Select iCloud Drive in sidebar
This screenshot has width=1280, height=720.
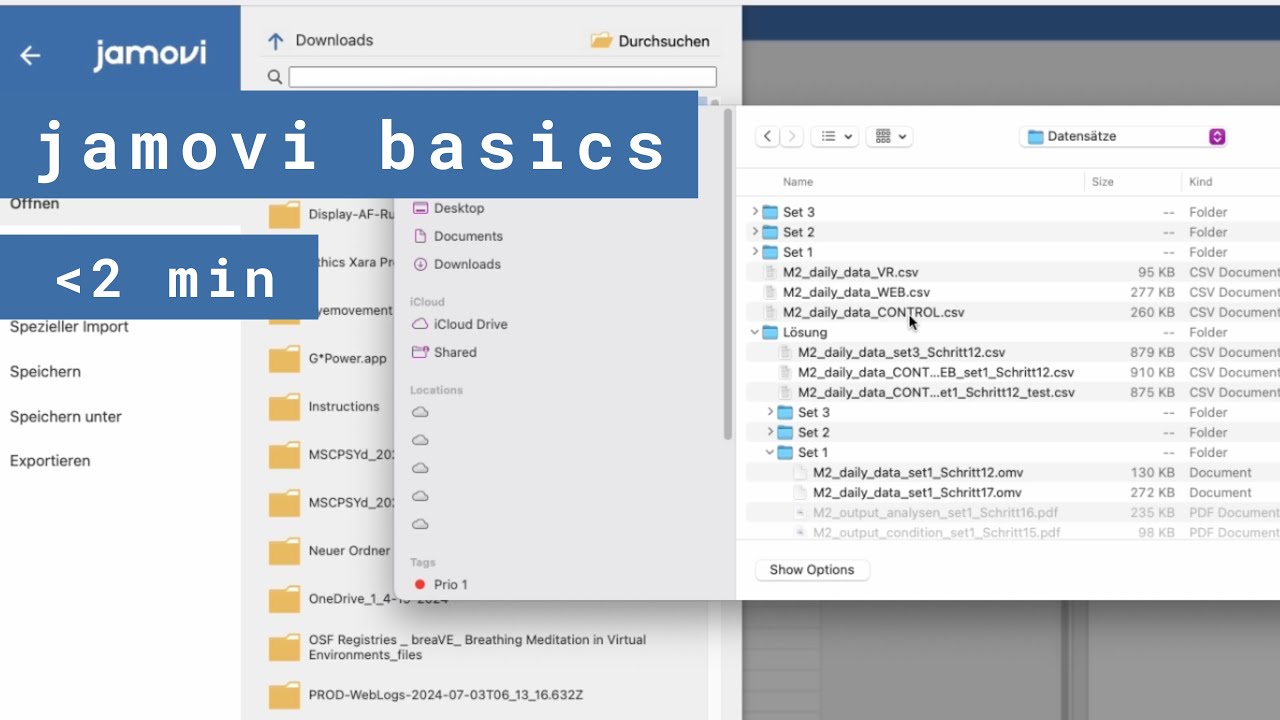(470, 324)
